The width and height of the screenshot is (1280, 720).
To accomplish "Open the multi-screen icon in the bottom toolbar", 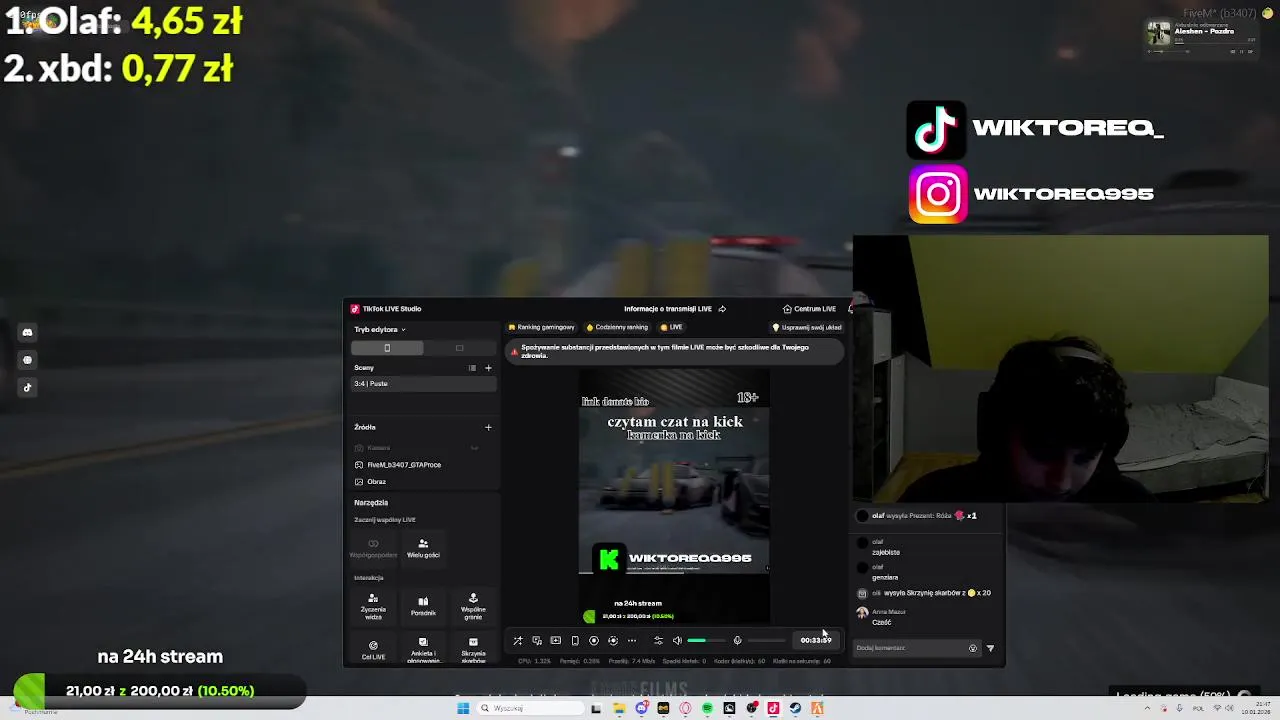I will click(536, 641).
